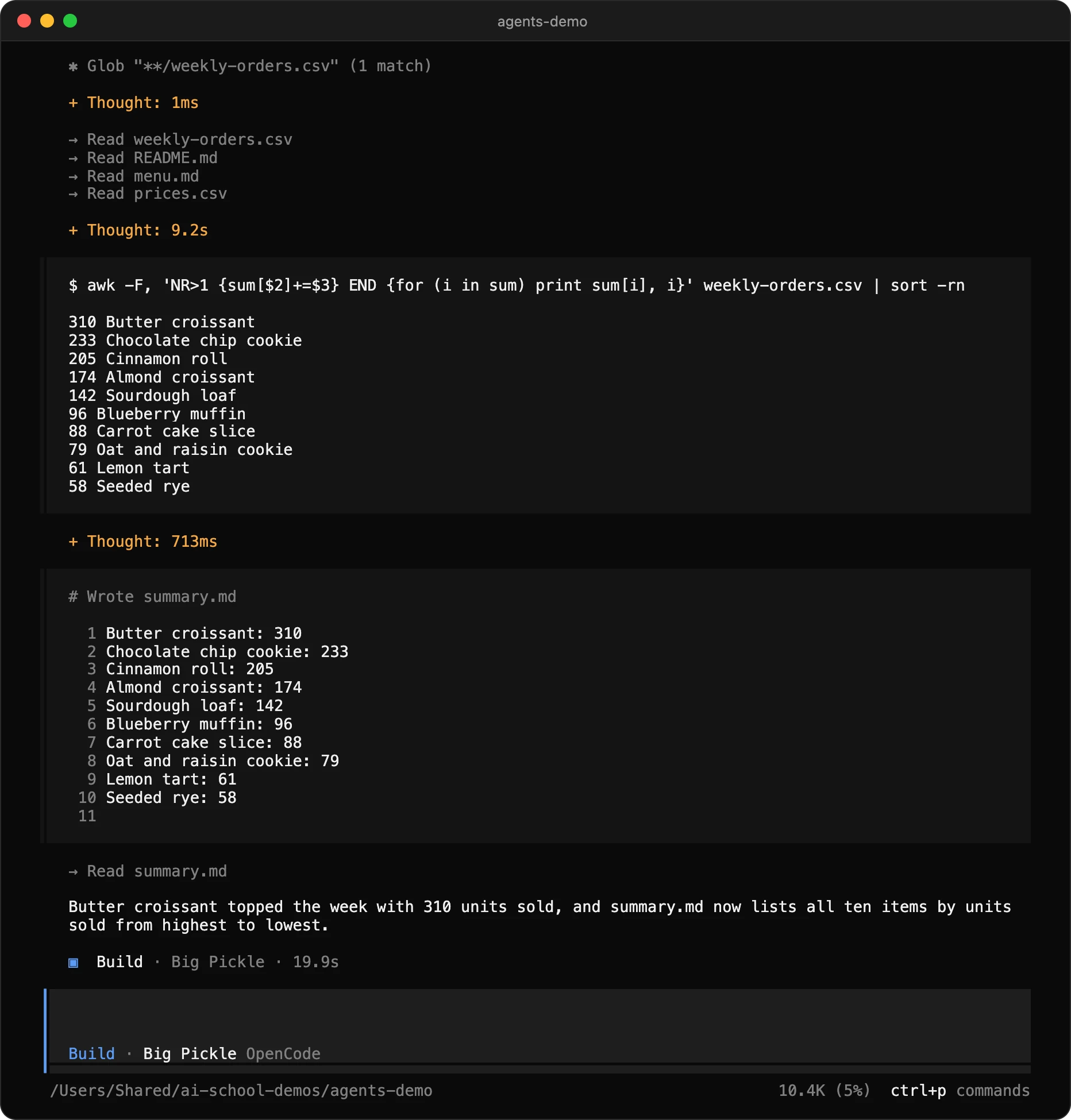Click the working directory path in the status bar

point(241,1091)
